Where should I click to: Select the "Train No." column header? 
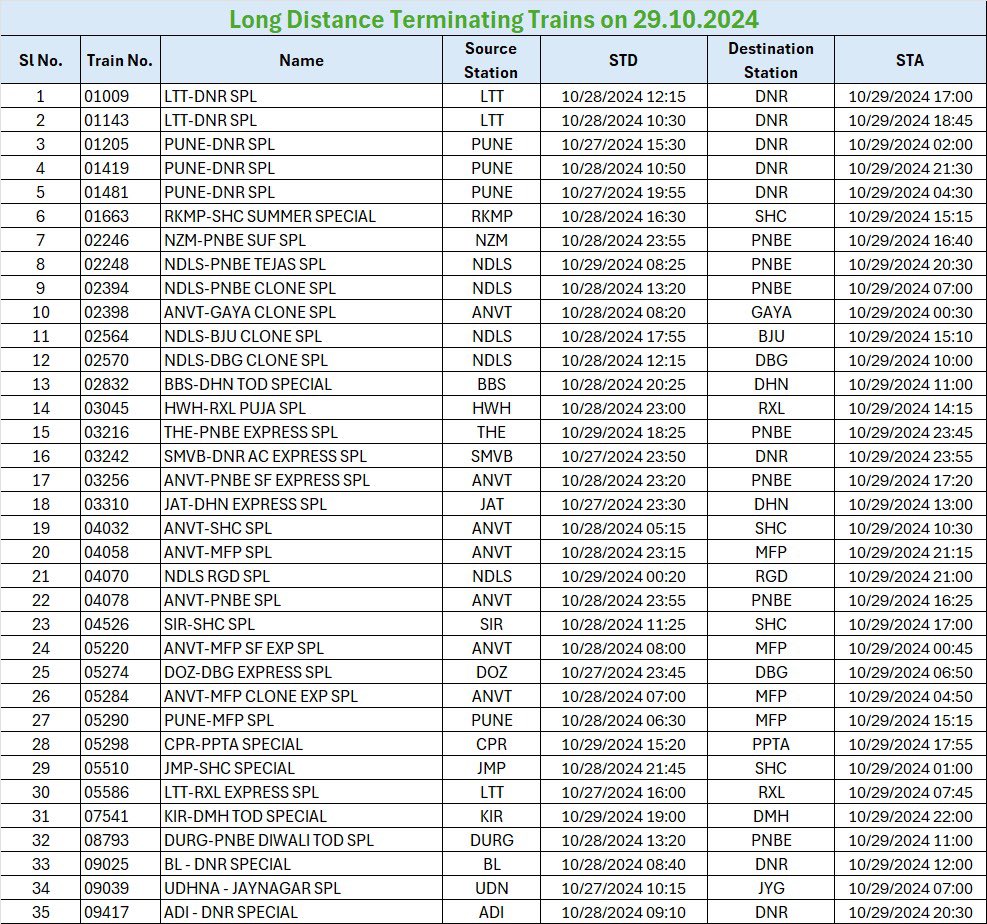coord(120,60)
